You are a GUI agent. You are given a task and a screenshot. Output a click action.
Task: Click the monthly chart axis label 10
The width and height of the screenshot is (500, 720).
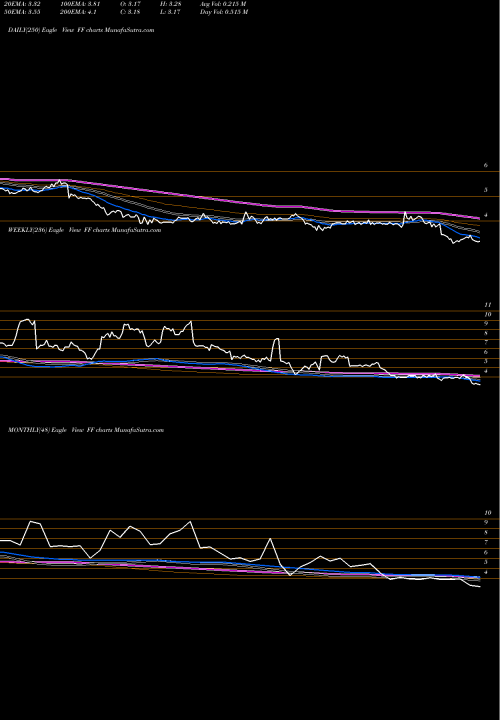pos(488,513)
